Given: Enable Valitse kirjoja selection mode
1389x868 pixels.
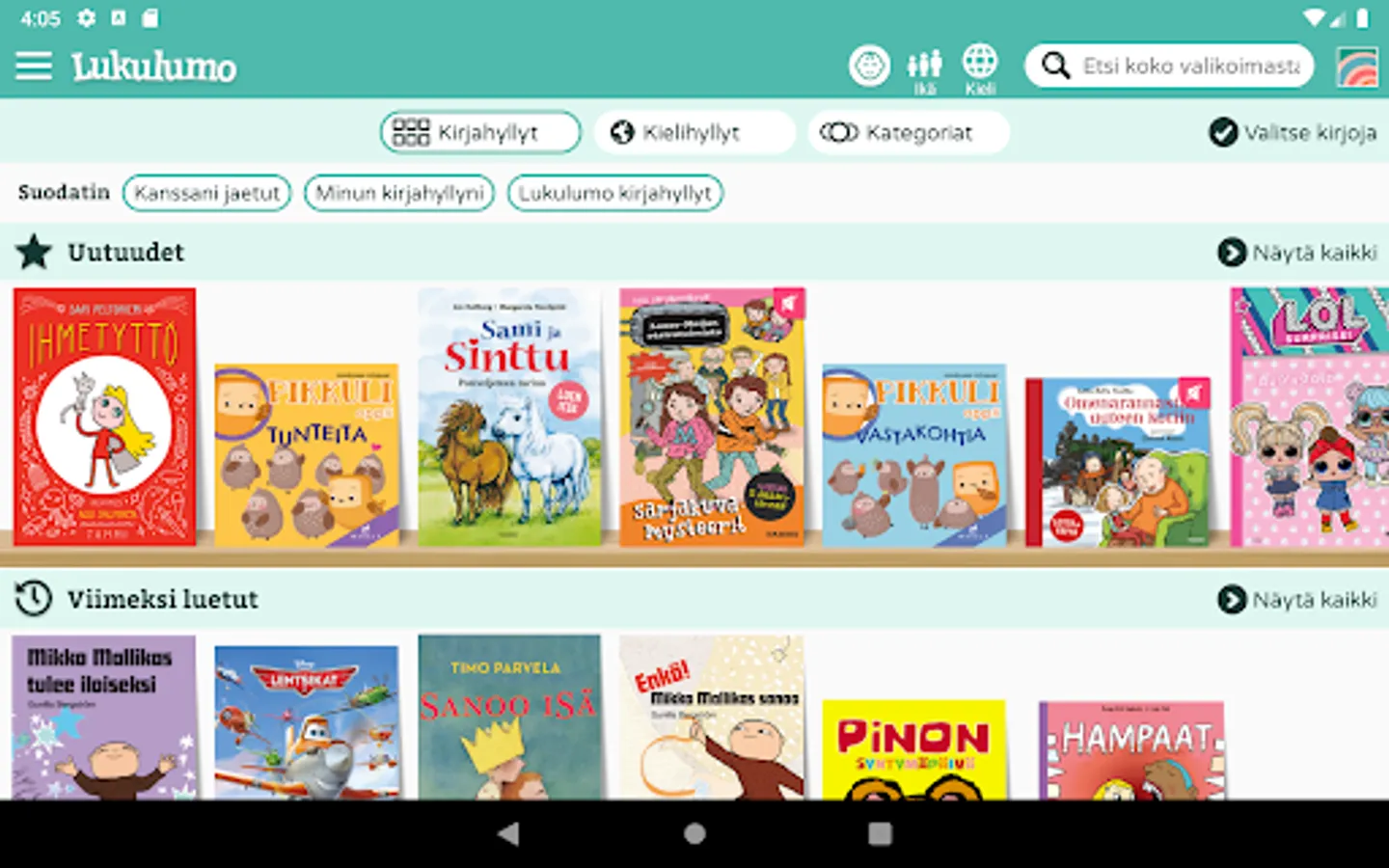Looking at the screenshot, I should pyautogui.click(x=1293, y=132).
